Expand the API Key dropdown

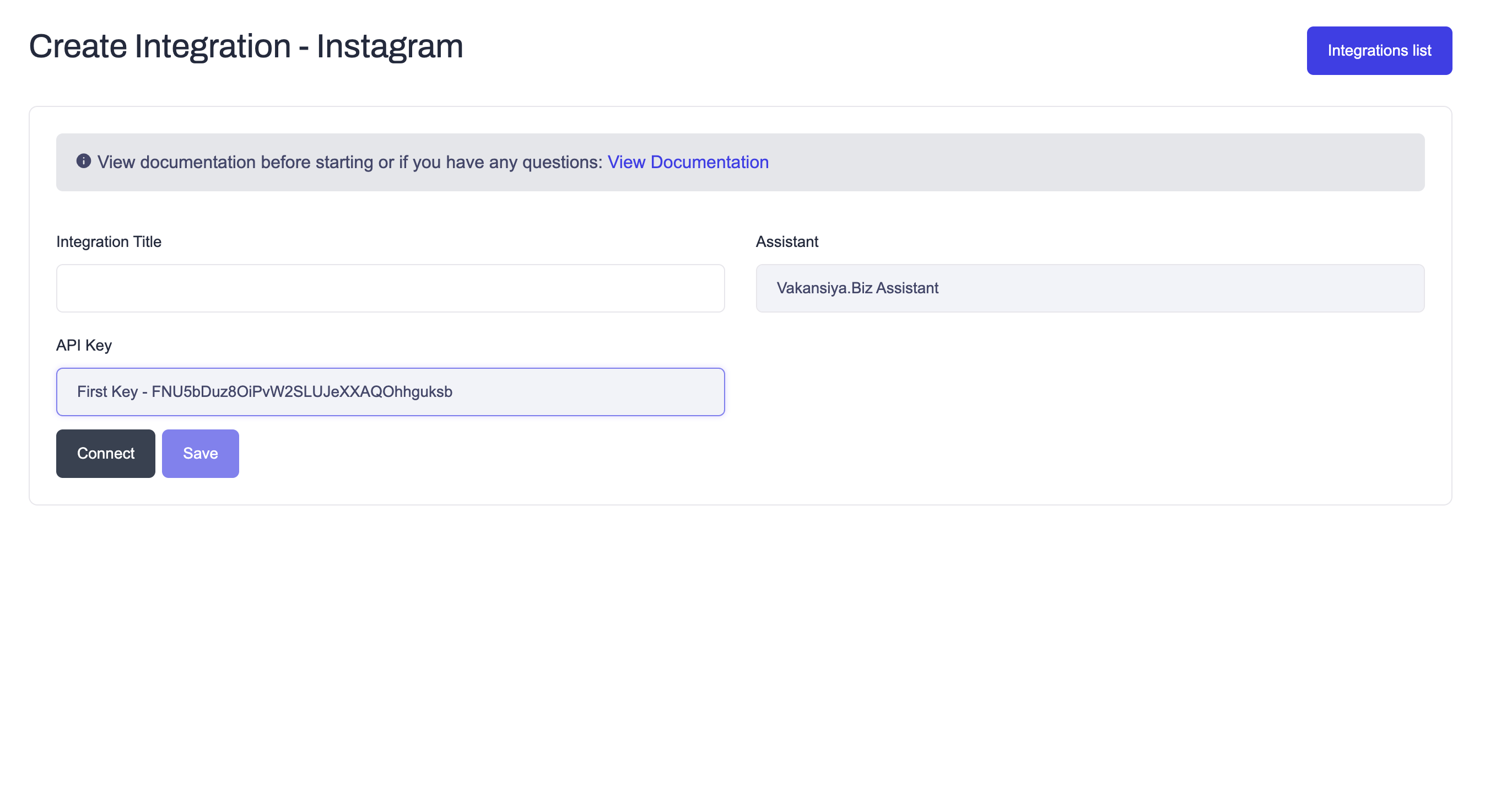point(390,391)
